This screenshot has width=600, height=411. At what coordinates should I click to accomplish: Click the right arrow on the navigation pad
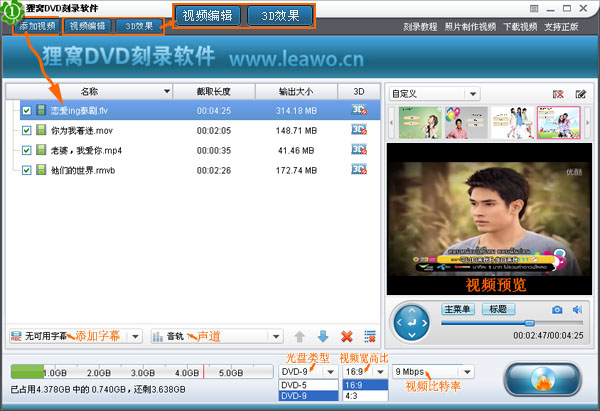pos(424,323)
